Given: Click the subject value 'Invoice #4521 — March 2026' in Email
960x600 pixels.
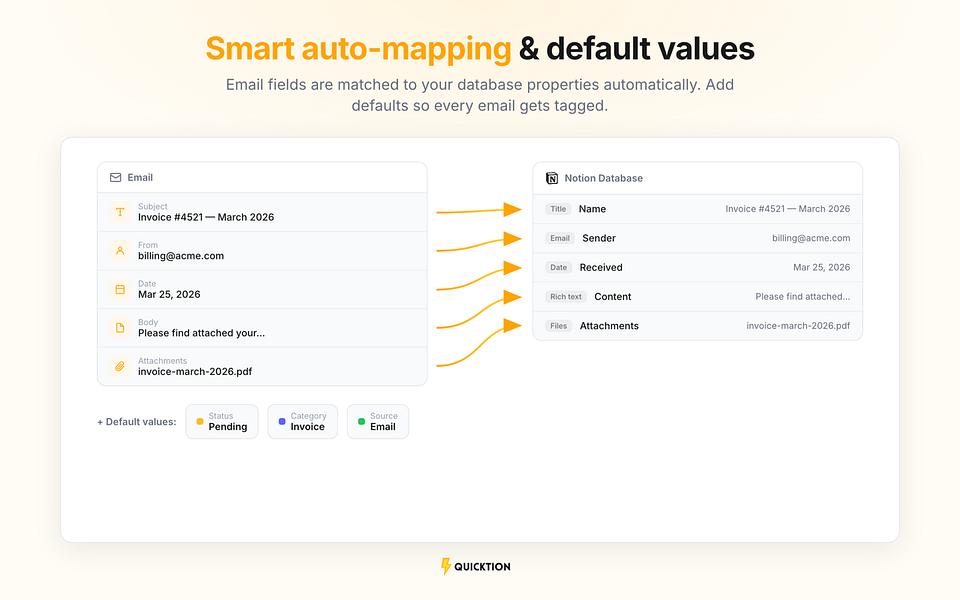Looking at the screenshot, I should click(206, 217).
